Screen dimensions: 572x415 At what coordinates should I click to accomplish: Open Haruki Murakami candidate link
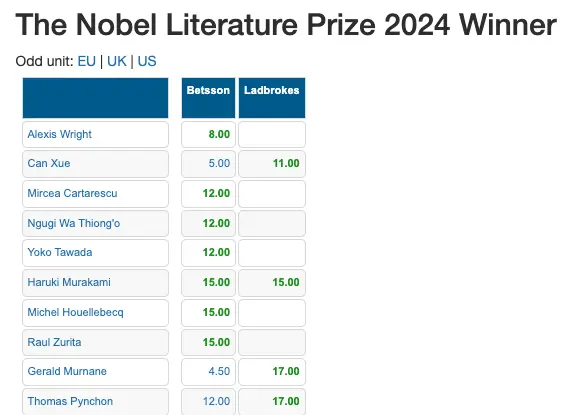69,282
